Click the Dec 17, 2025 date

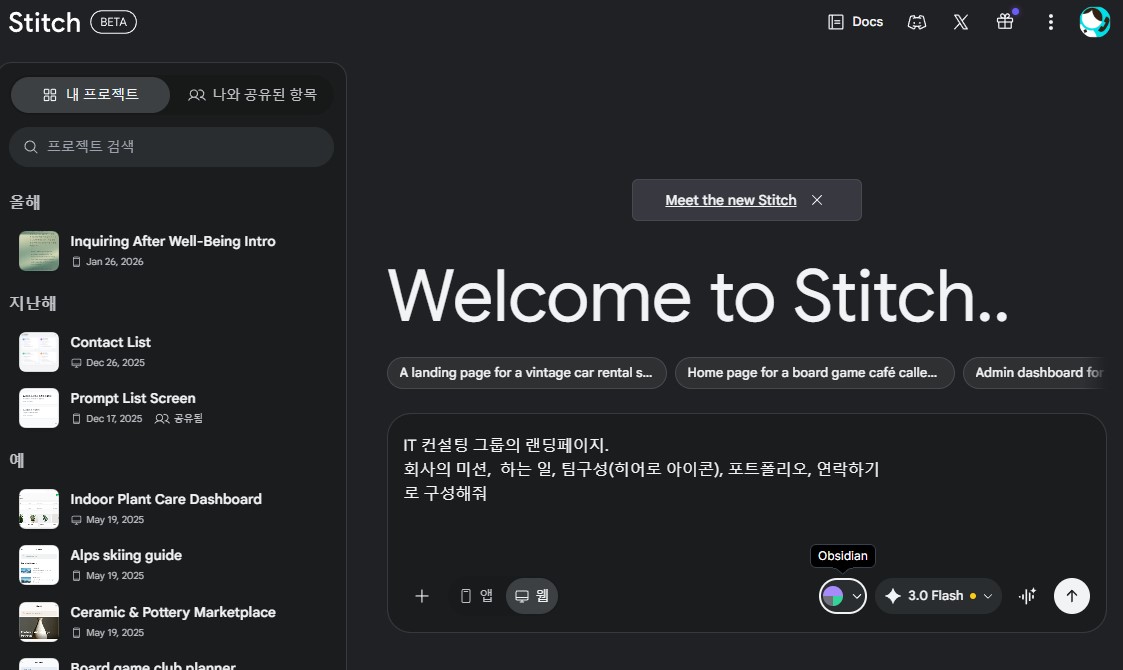pyautogui.click(x=114, y=418)
